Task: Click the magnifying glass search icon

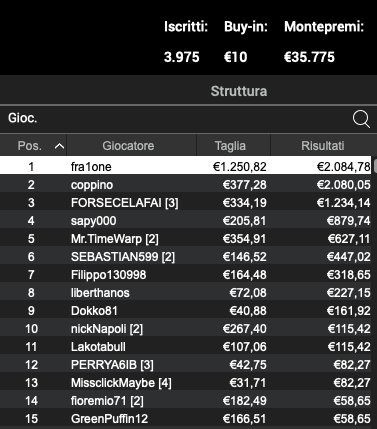Action: coord(361,119)
